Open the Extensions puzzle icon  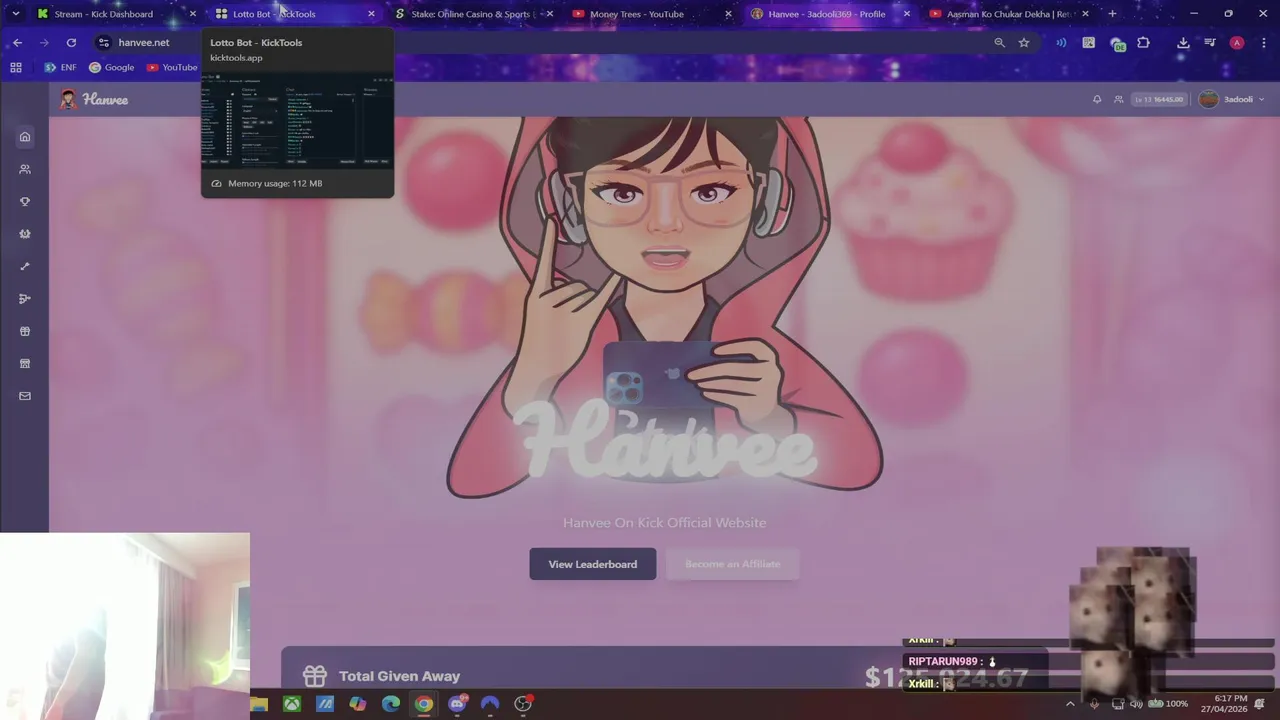pyautogui.click(x=1143, y=43)
